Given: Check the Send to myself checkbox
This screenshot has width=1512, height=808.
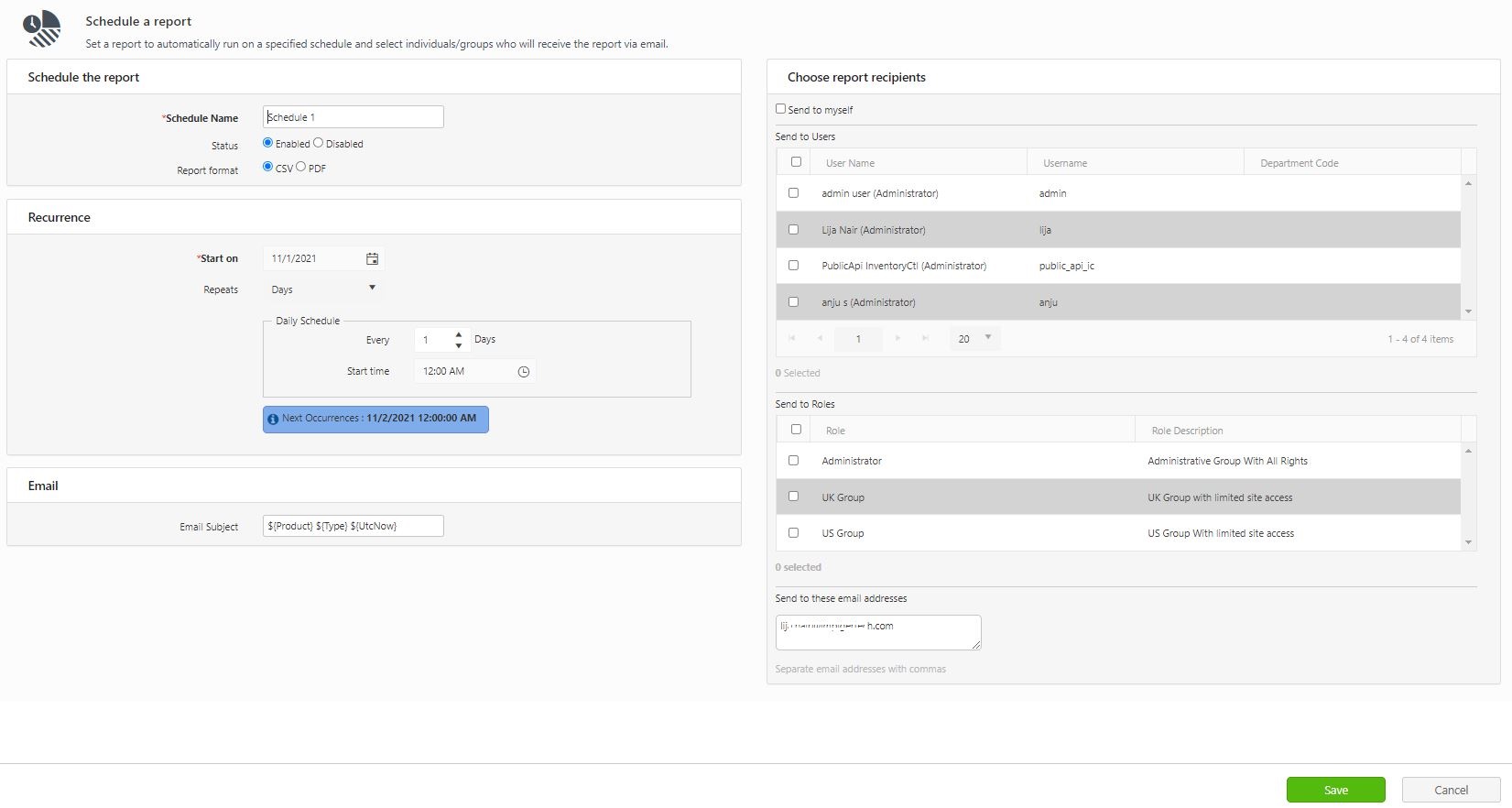Looking at the screenshot, I should tap(781, 109).
